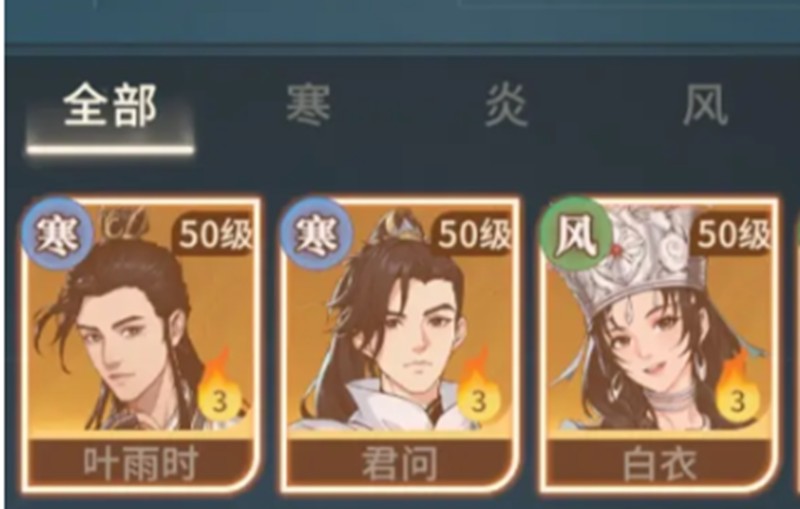800x509 pixels.
Task: Click the 50级 label on 叶雨时 card
Action: pos(215,235)
